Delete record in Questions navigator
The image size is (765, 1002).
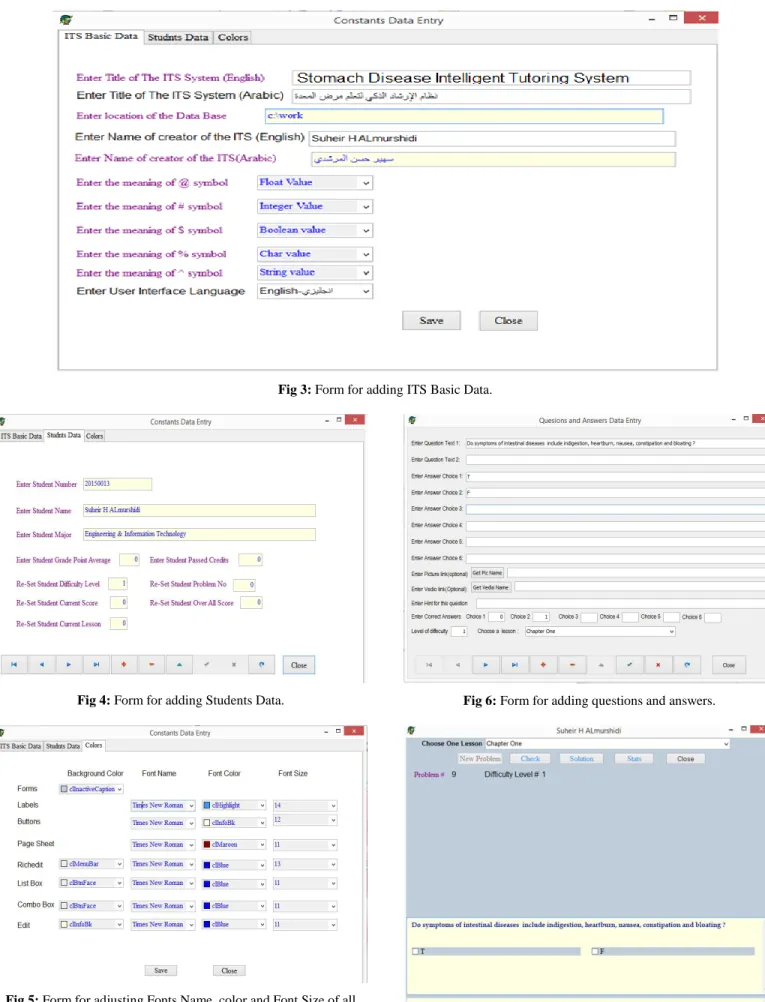[572, 665]
